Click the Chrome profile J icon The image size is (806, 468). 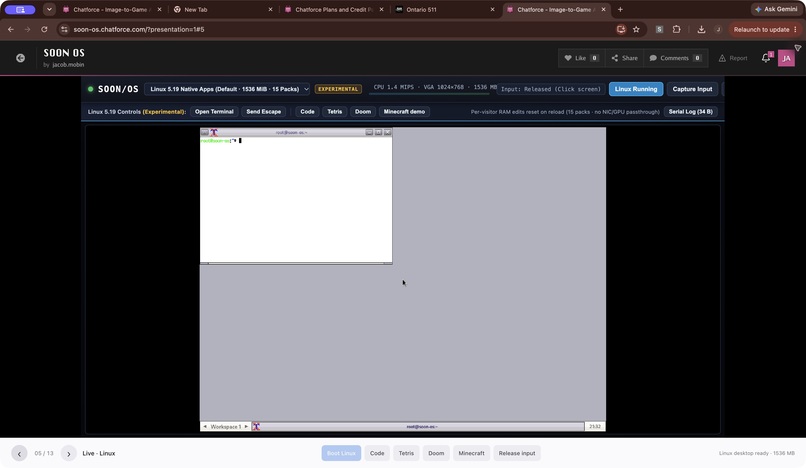click(718, 29)
